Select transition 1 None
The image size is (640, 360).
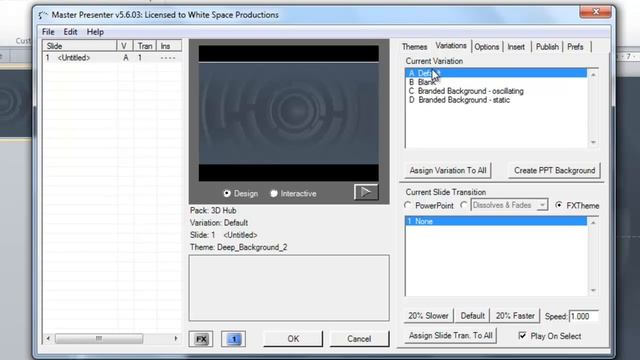pyautogui.click(x=496, y=221)
